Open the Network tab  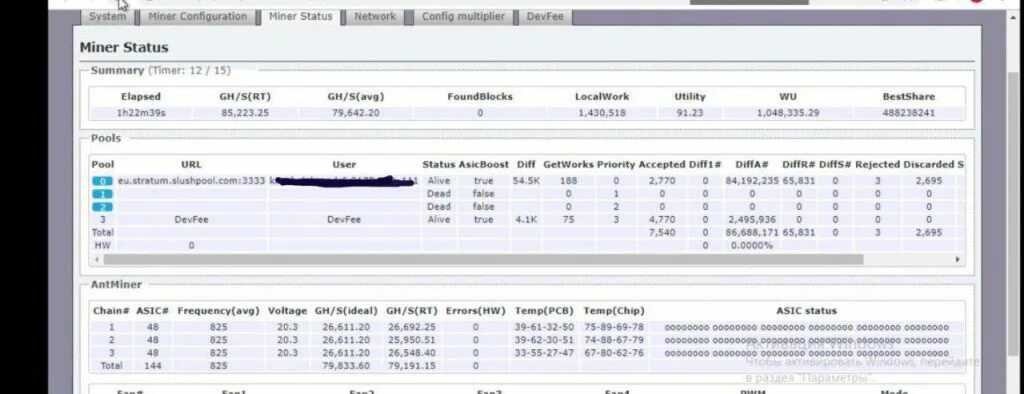pos(375,17)
